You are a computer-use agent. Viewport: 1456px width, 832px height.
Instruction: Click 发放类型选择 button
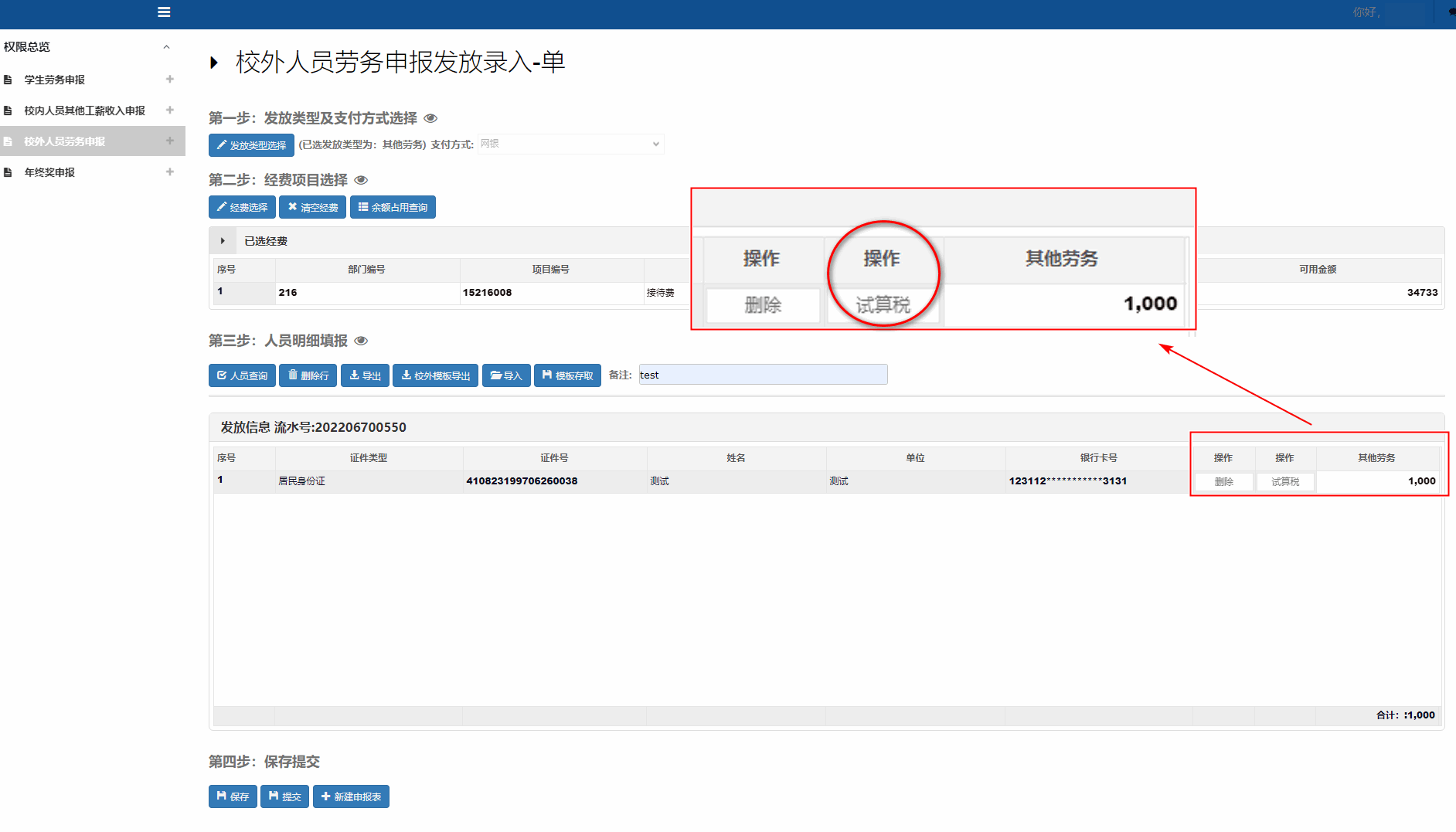point(251,145)
